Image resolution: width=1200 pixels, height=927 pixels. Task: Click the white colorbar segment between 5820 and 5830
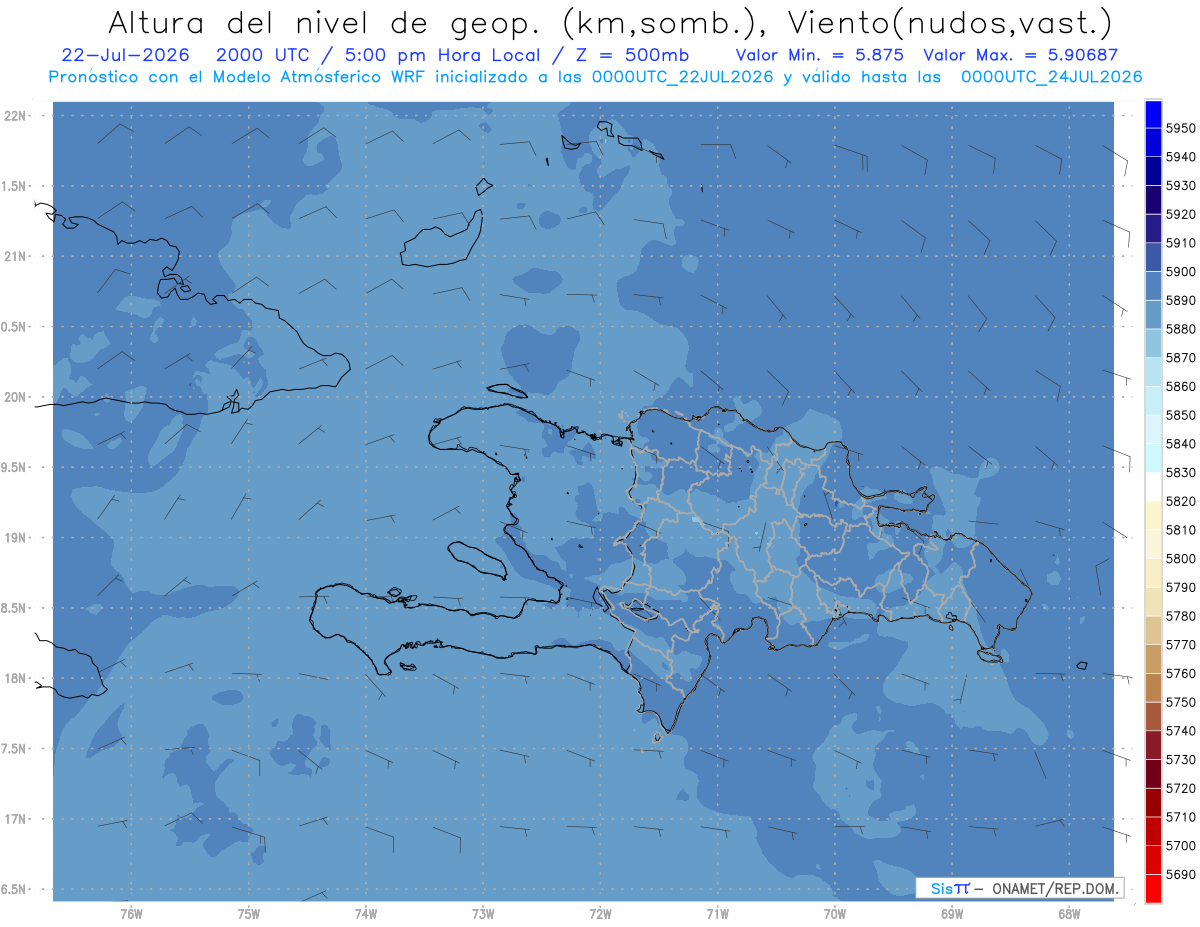1153,487
